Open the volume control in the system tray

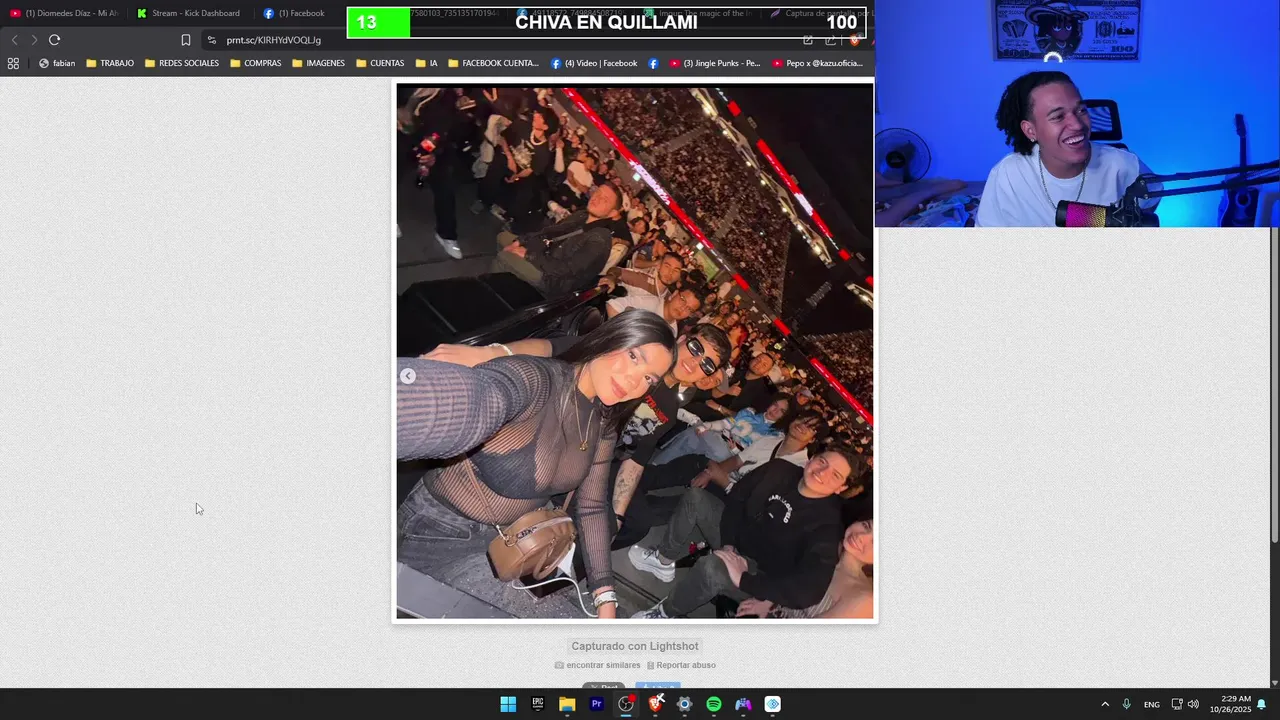point(1193,704)
